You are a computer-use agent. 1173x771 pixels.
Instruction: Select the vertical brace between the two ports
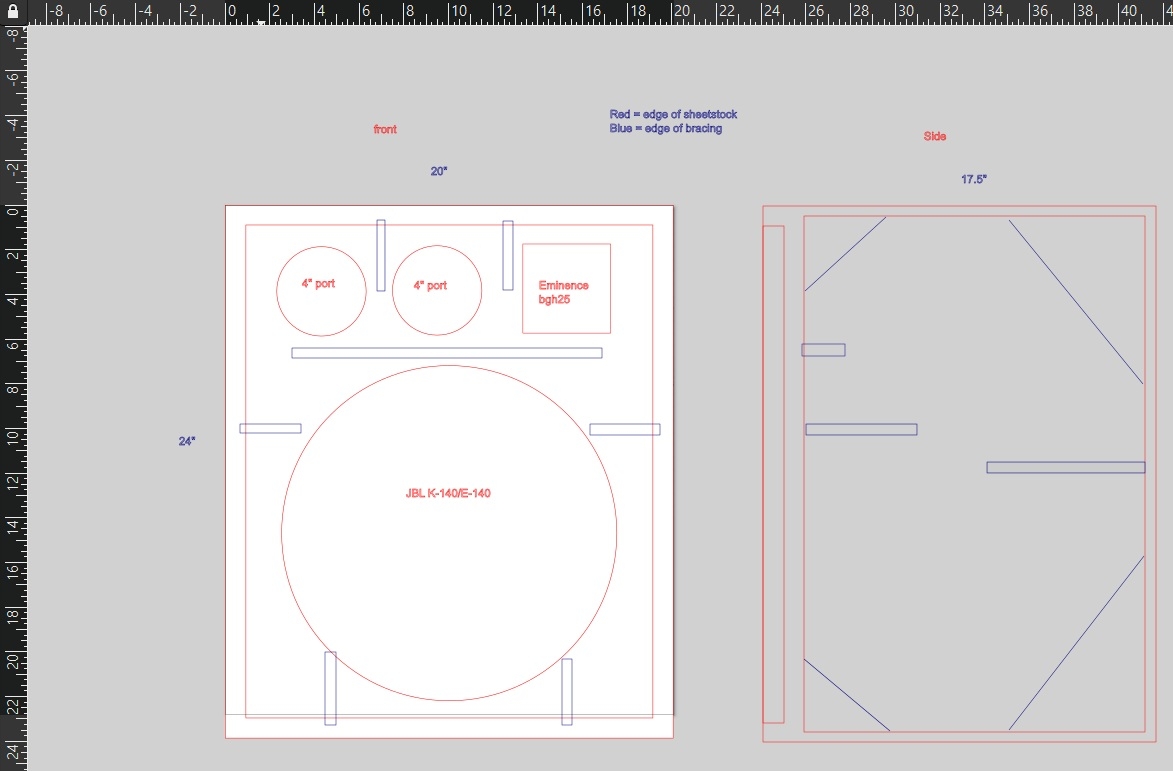pos(381,255)
